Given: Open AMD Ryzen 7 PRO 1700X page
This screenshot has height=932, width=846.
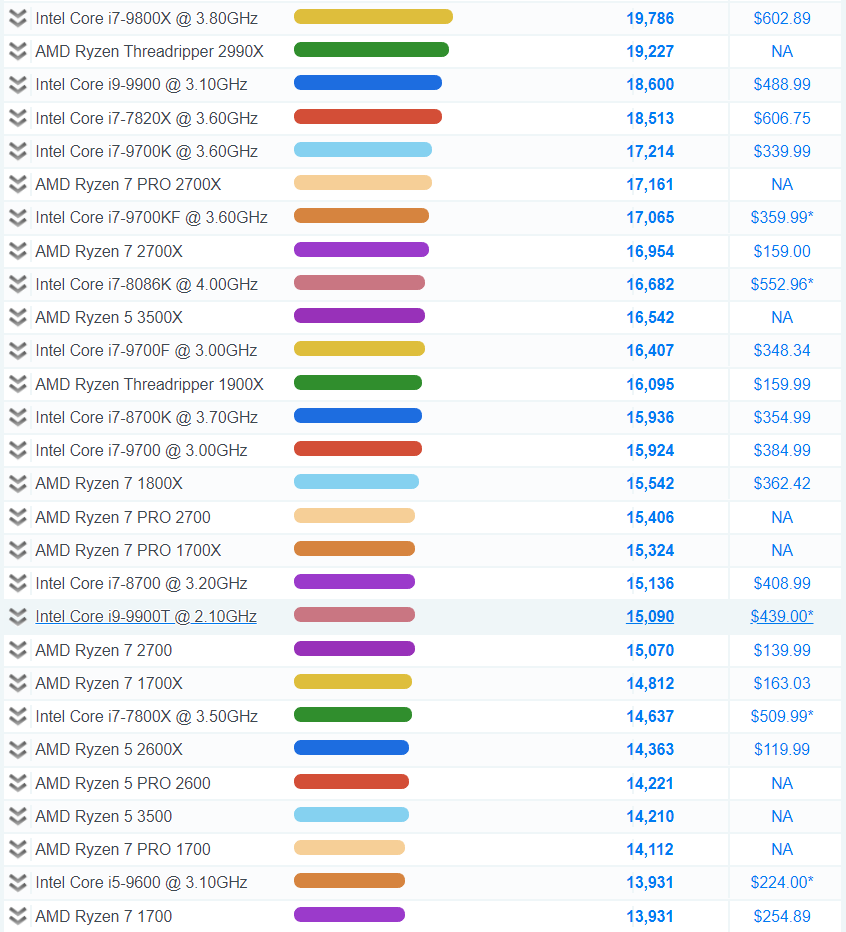Looking at the screenshot, I should (128, 550).
